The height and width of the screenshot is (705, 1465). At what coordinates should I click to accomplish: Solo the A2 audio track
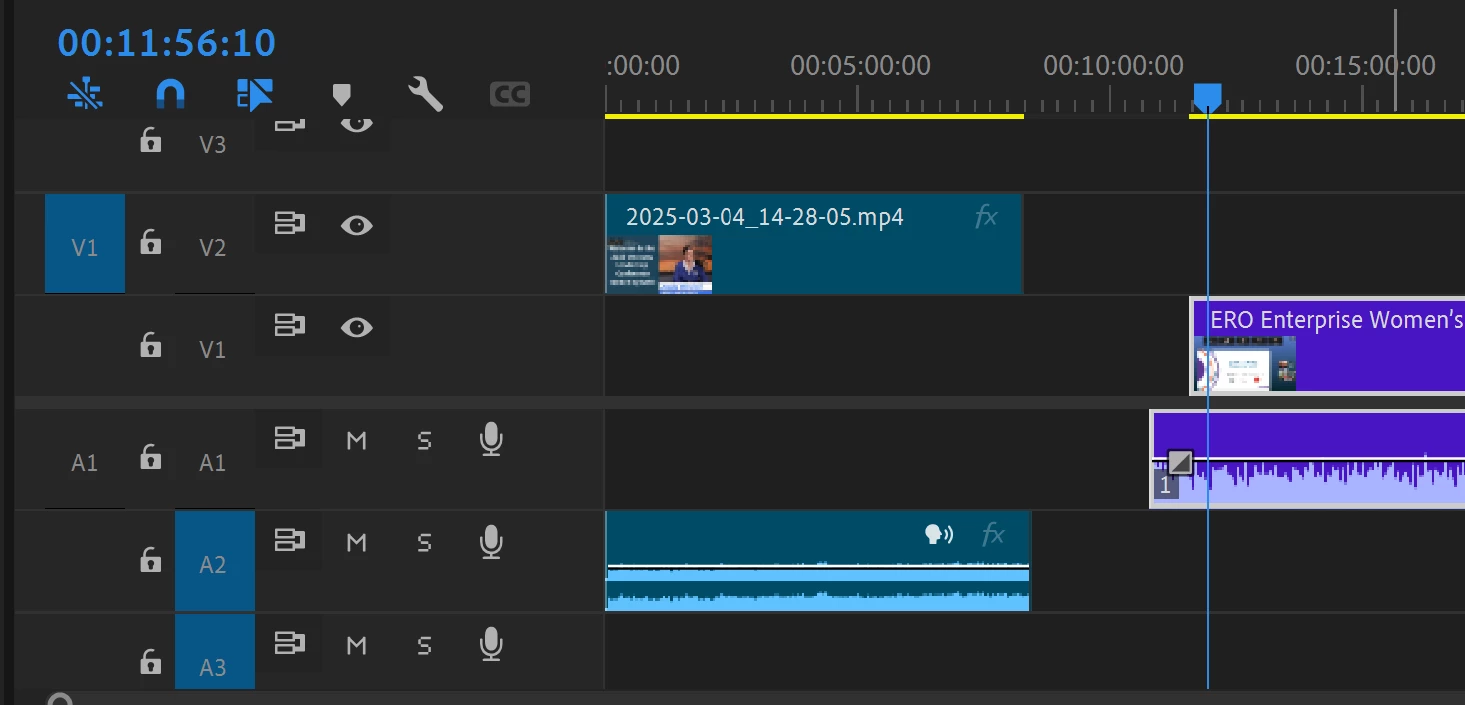pyautogui.click(x=424, y=543)
